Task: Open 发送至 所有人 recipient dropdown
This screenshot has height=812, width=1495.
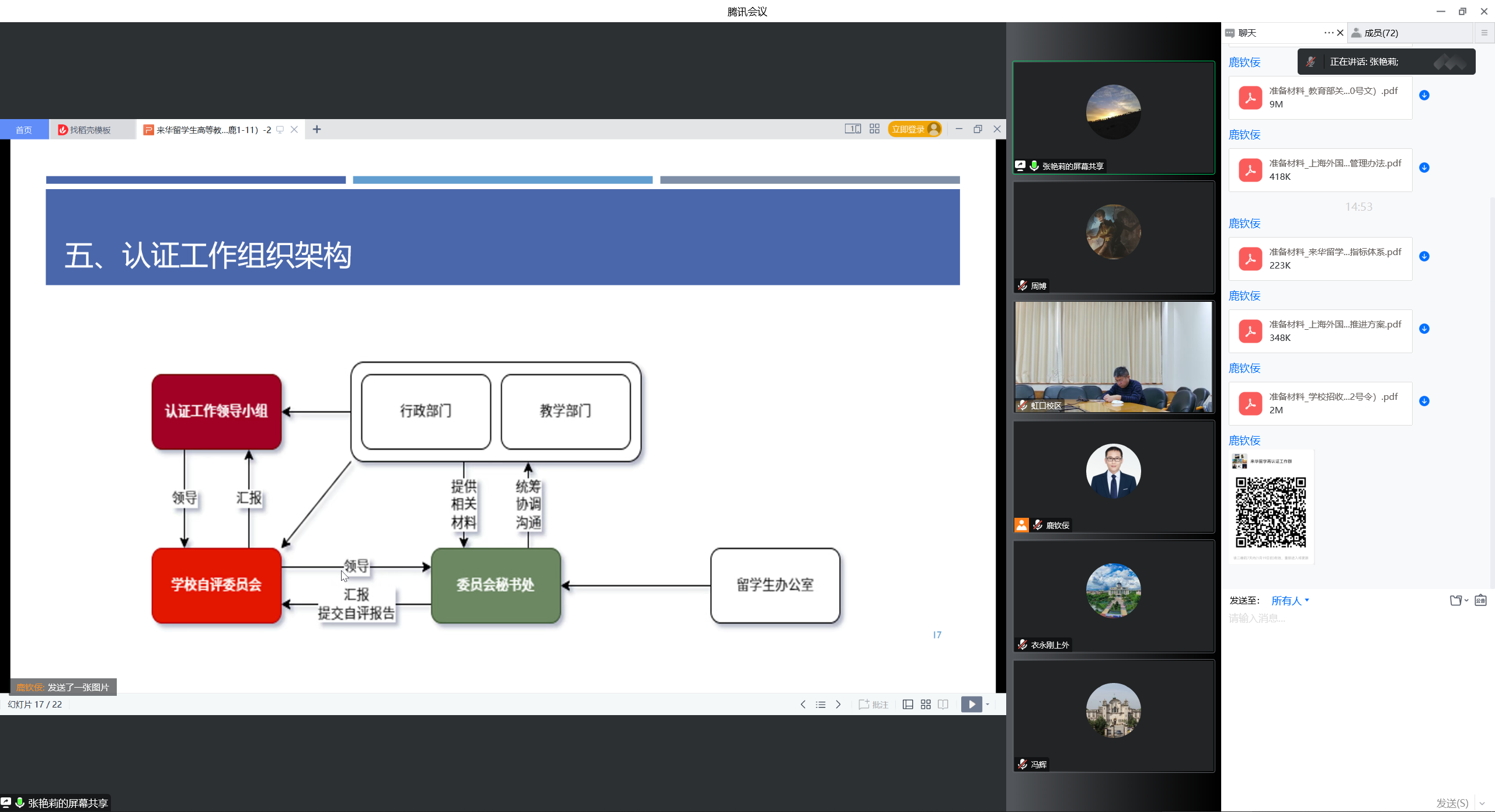Action: pyautogui.click(x=1290, y=601)
